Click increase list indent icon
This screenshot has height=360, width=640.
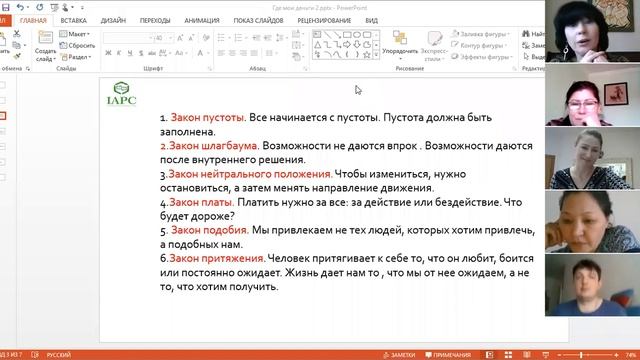click(267, 38)
